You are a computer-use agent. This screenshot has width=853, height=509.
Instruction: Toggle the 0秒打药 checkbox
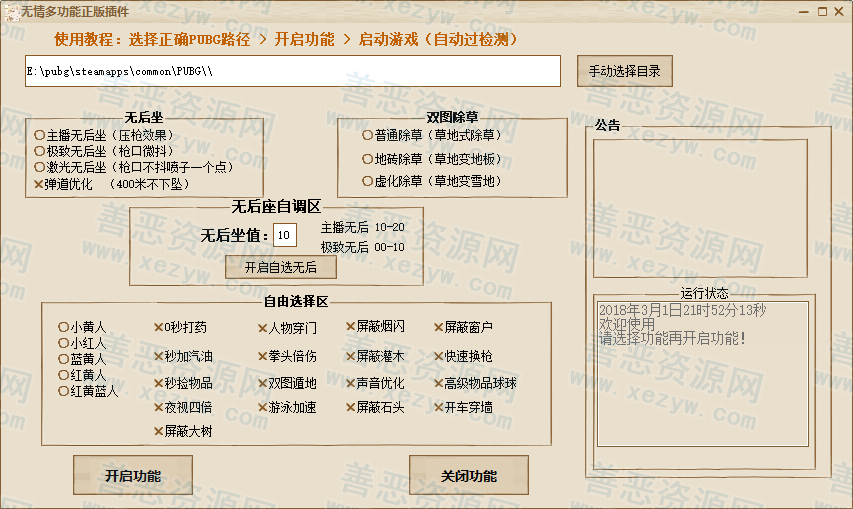(x=158, y=327)
